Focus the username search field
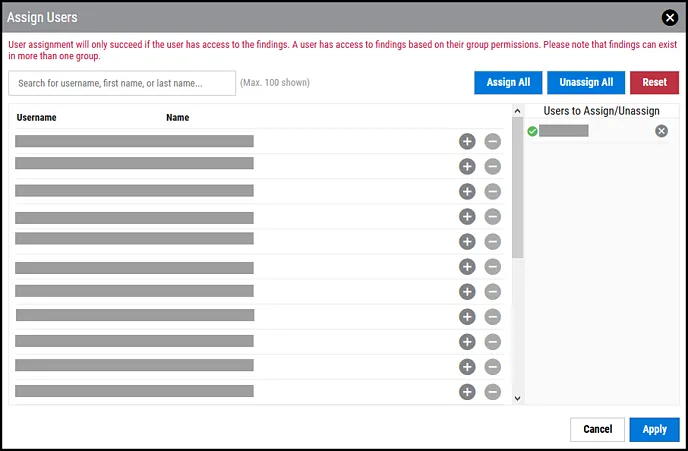The image size is (688, 451). click(122, 83)
